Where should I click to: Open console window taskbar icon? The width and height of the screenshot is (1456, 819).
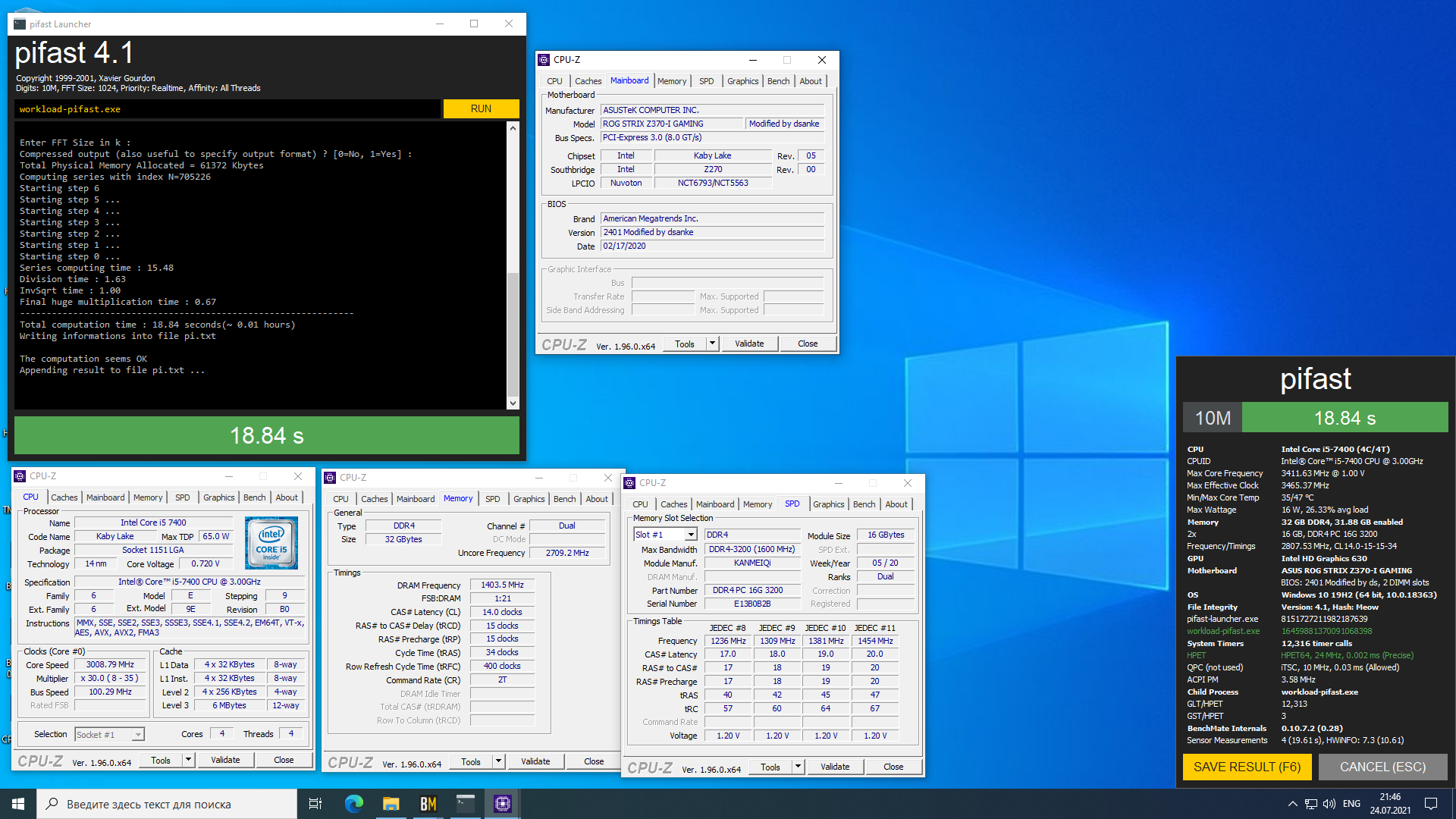465,804
